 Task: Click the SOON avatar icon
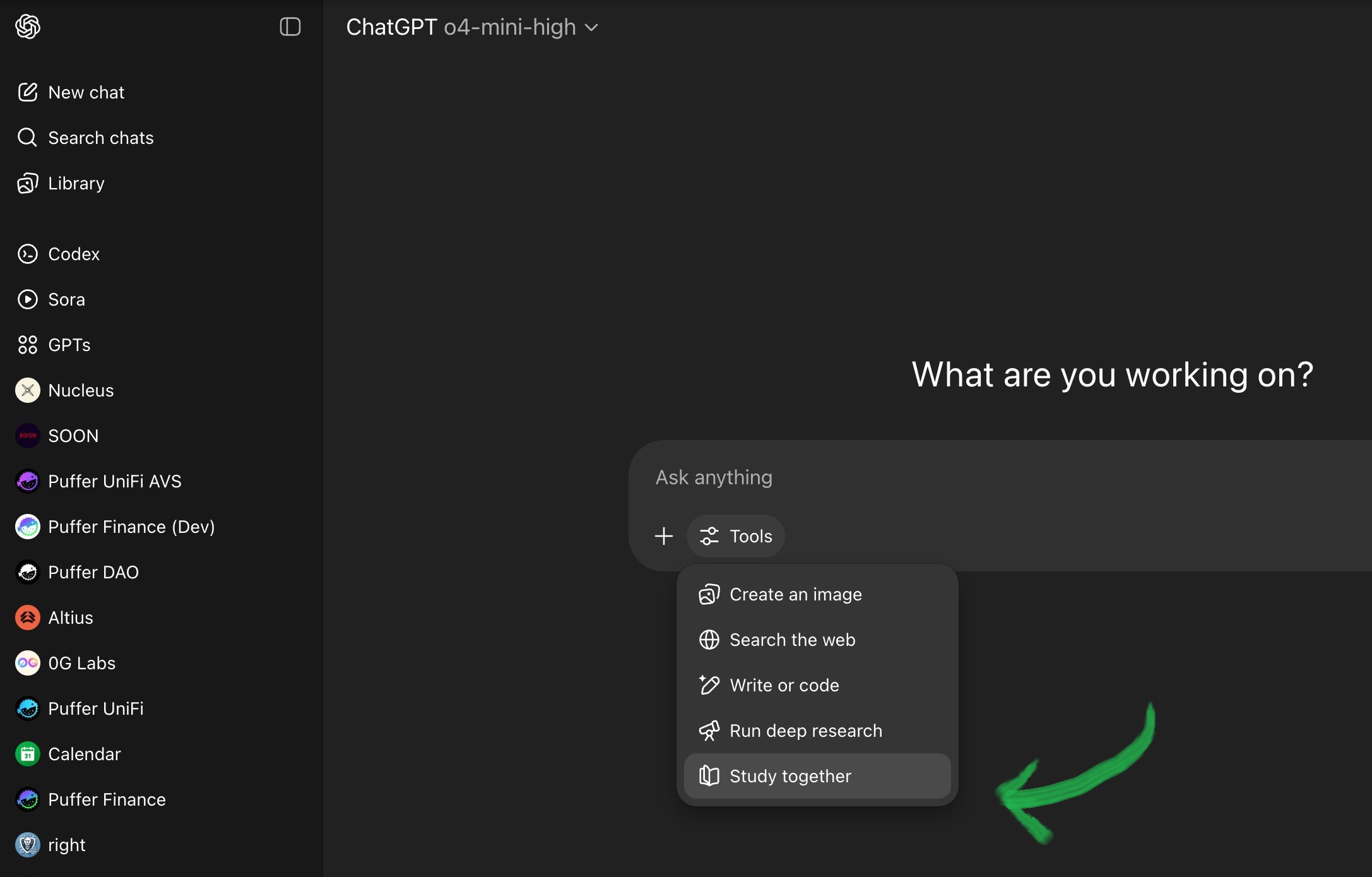click(x=28, y=436)
